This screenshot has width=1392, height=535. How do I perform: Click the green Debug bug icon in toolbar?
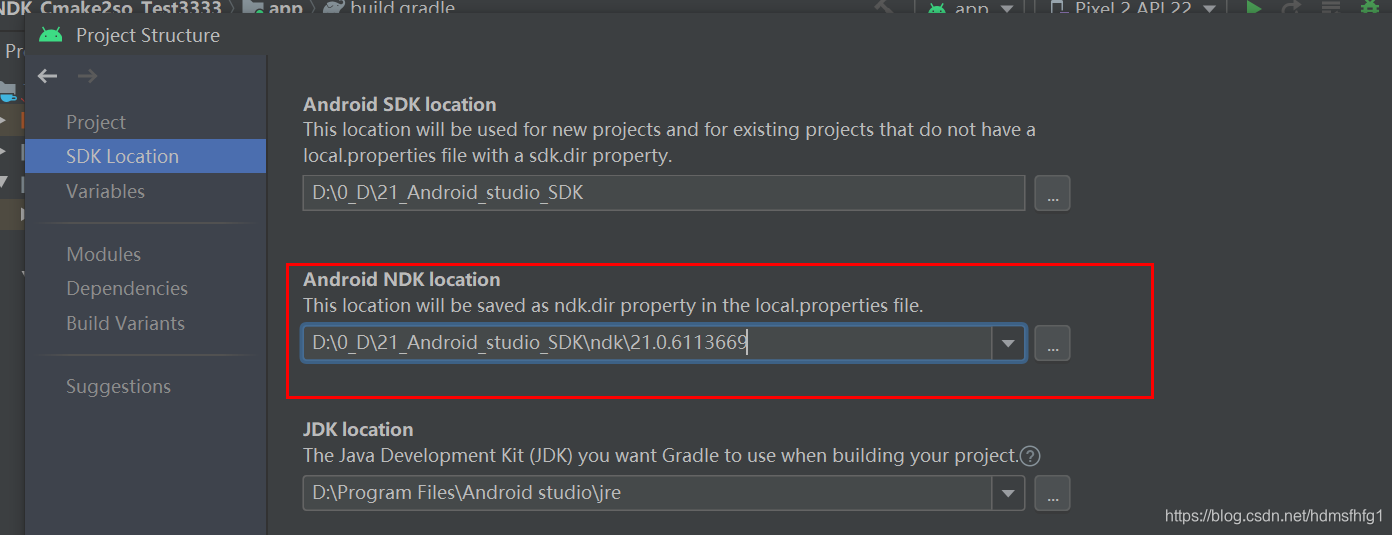click(x=1369, y=7)
